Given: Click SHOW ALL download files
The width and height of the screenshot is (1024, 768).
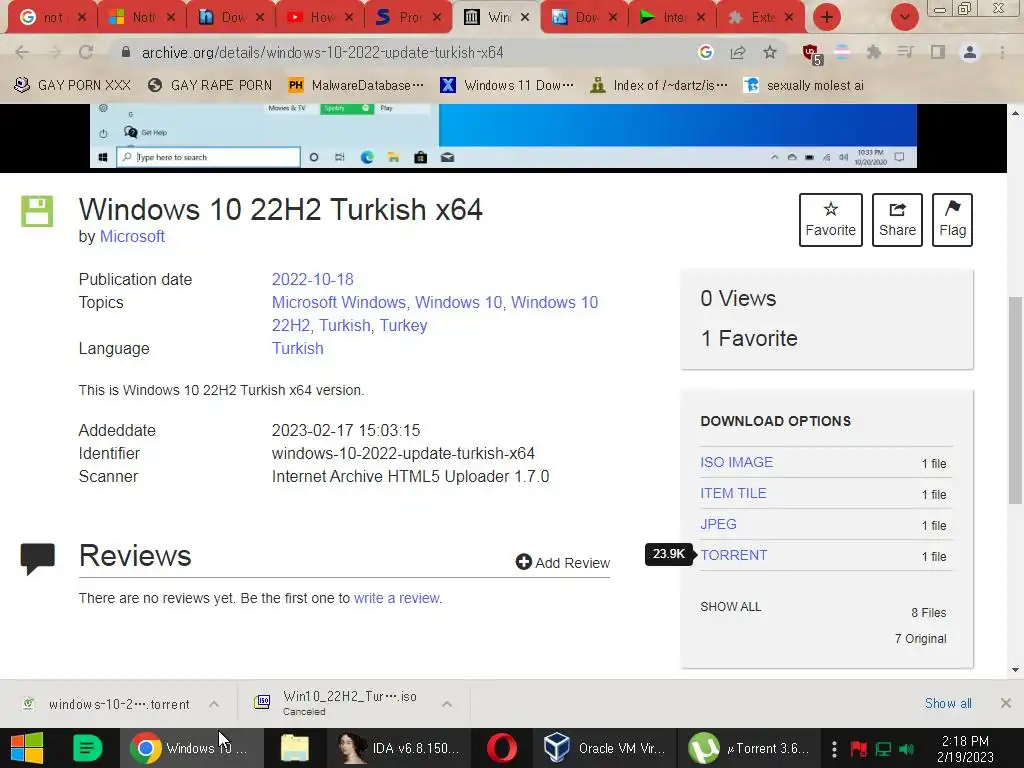Looking at the screenshot, I should [731, 607].
